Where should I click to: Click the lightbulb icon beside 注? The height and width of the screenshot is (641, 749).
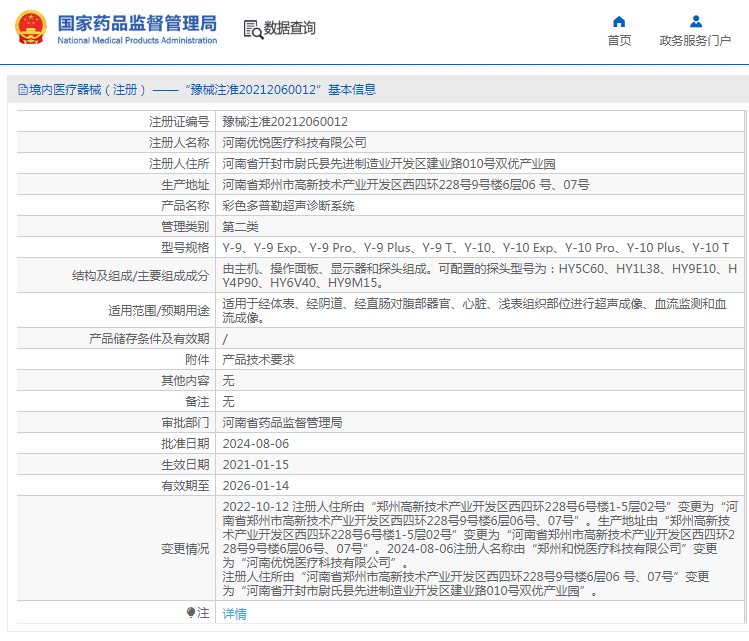tap(191, 612)
